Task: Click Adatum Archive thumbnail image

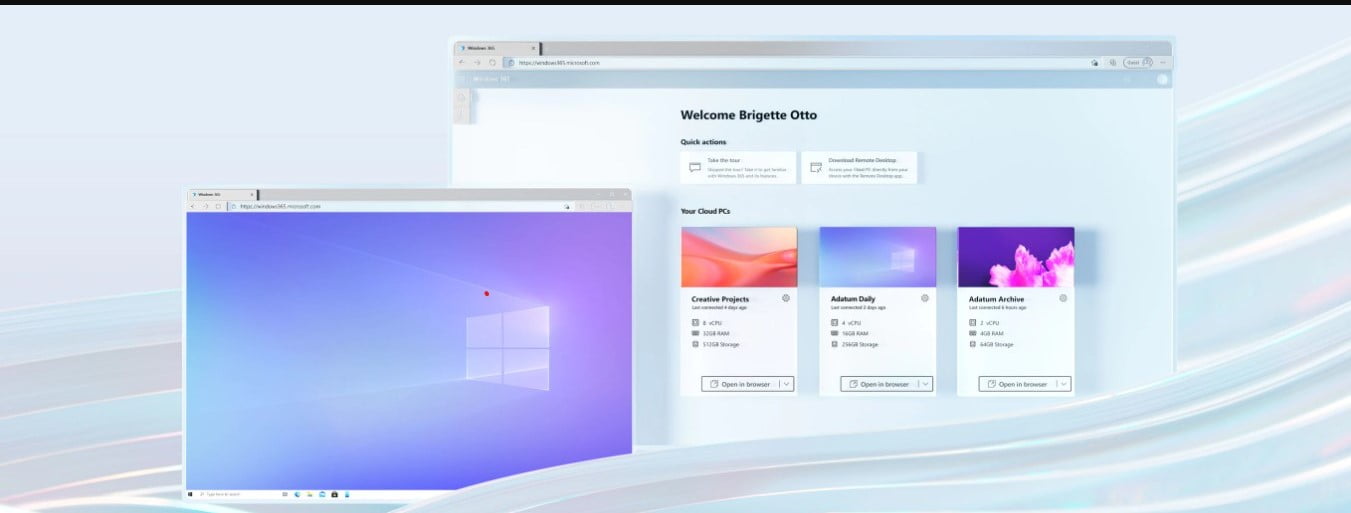Action: point(1016,257)
